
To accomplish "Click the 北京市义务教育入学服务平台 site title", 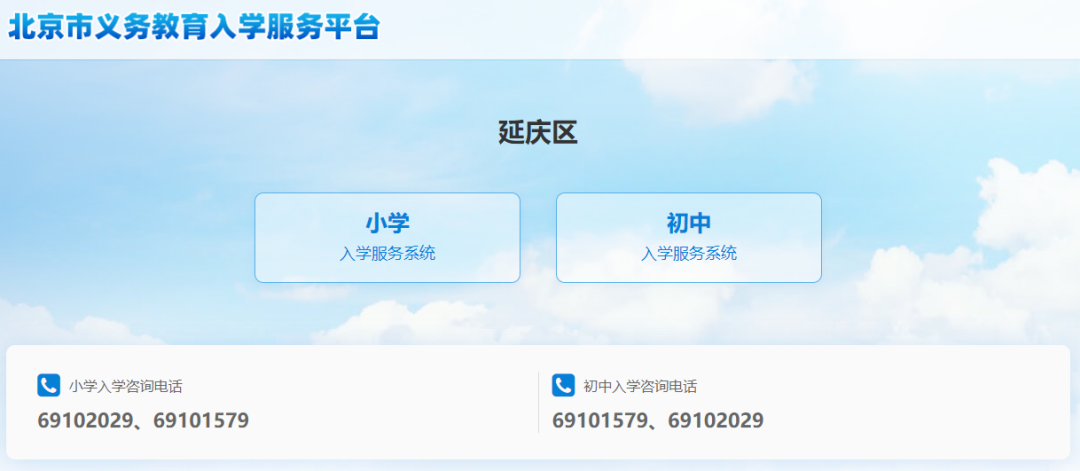I will point(194,27).
